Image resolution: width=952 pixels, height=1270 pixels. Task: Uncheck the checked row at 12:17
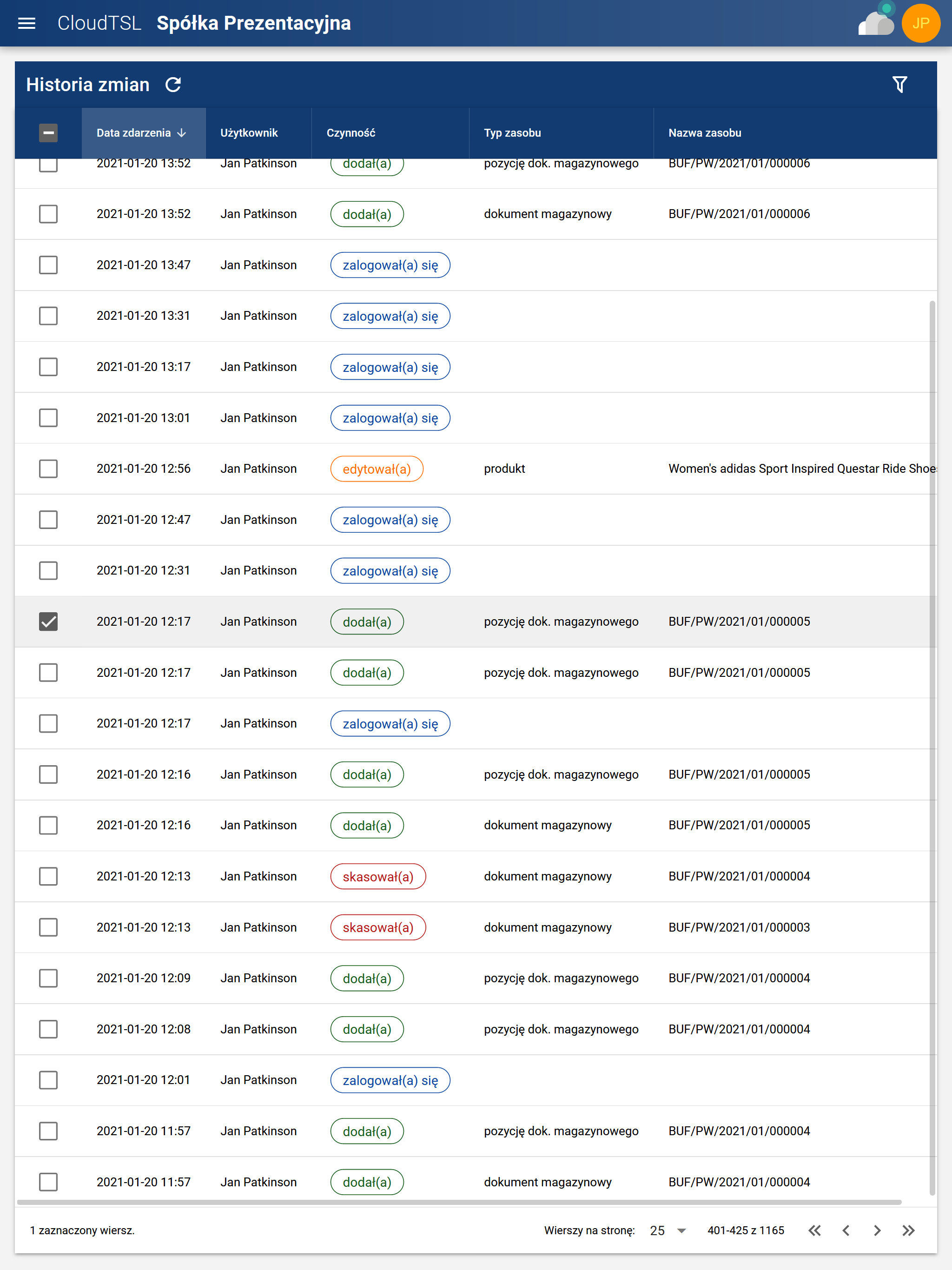coord(48,622)
